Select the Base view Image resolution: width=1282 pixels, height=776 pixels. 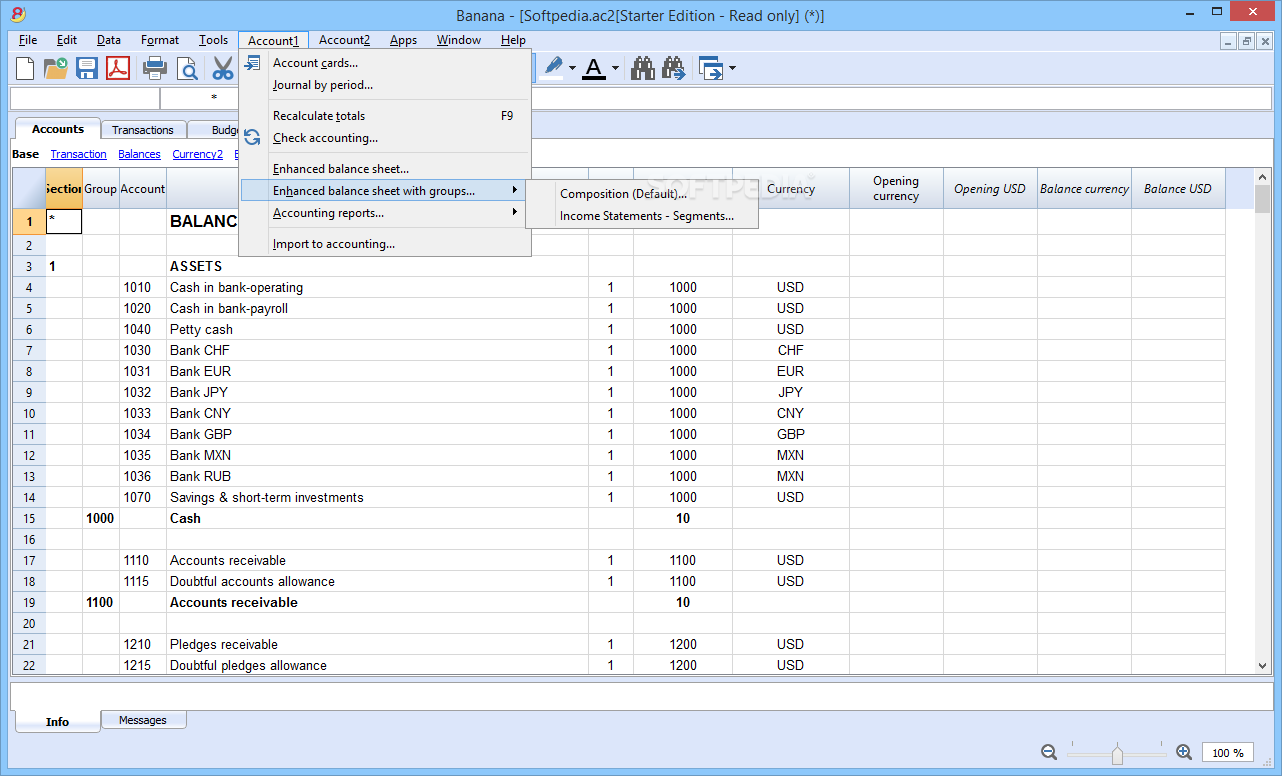[26, 154]
